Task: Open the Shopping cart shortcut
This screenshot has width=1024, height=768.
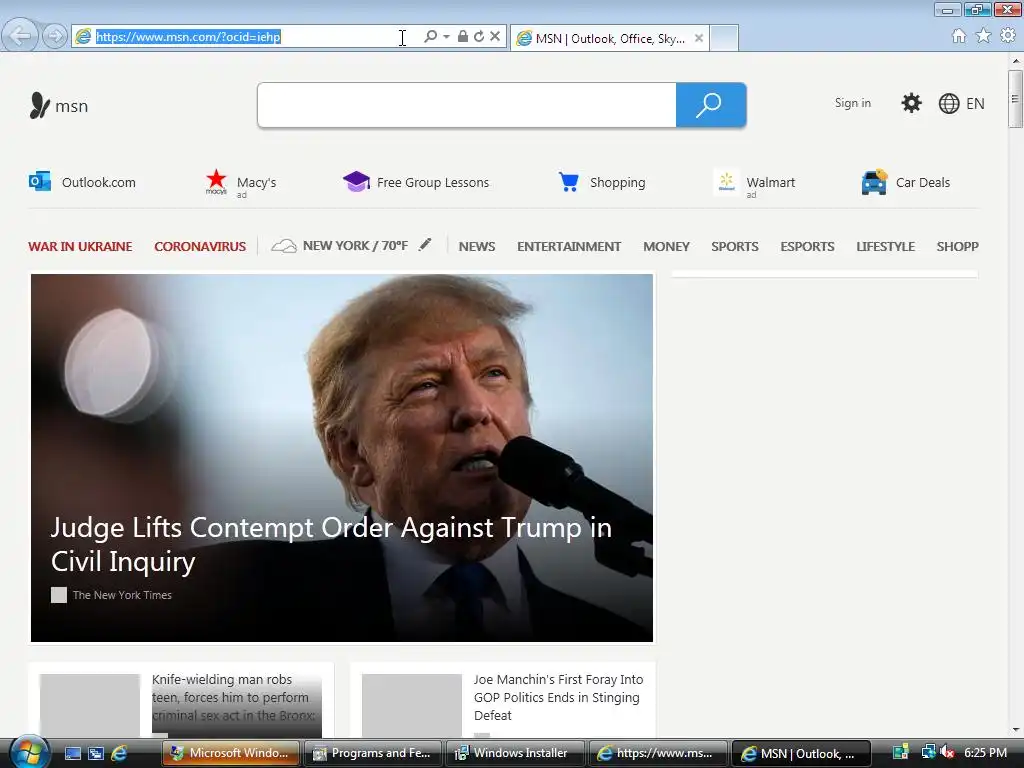Action: 601,182
